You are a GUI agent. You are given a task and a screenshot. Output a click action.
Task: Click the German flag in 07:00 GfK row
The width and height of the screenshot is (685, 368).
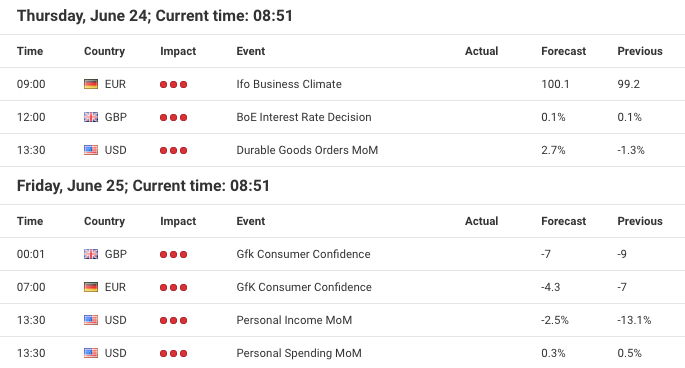point(91,287)
